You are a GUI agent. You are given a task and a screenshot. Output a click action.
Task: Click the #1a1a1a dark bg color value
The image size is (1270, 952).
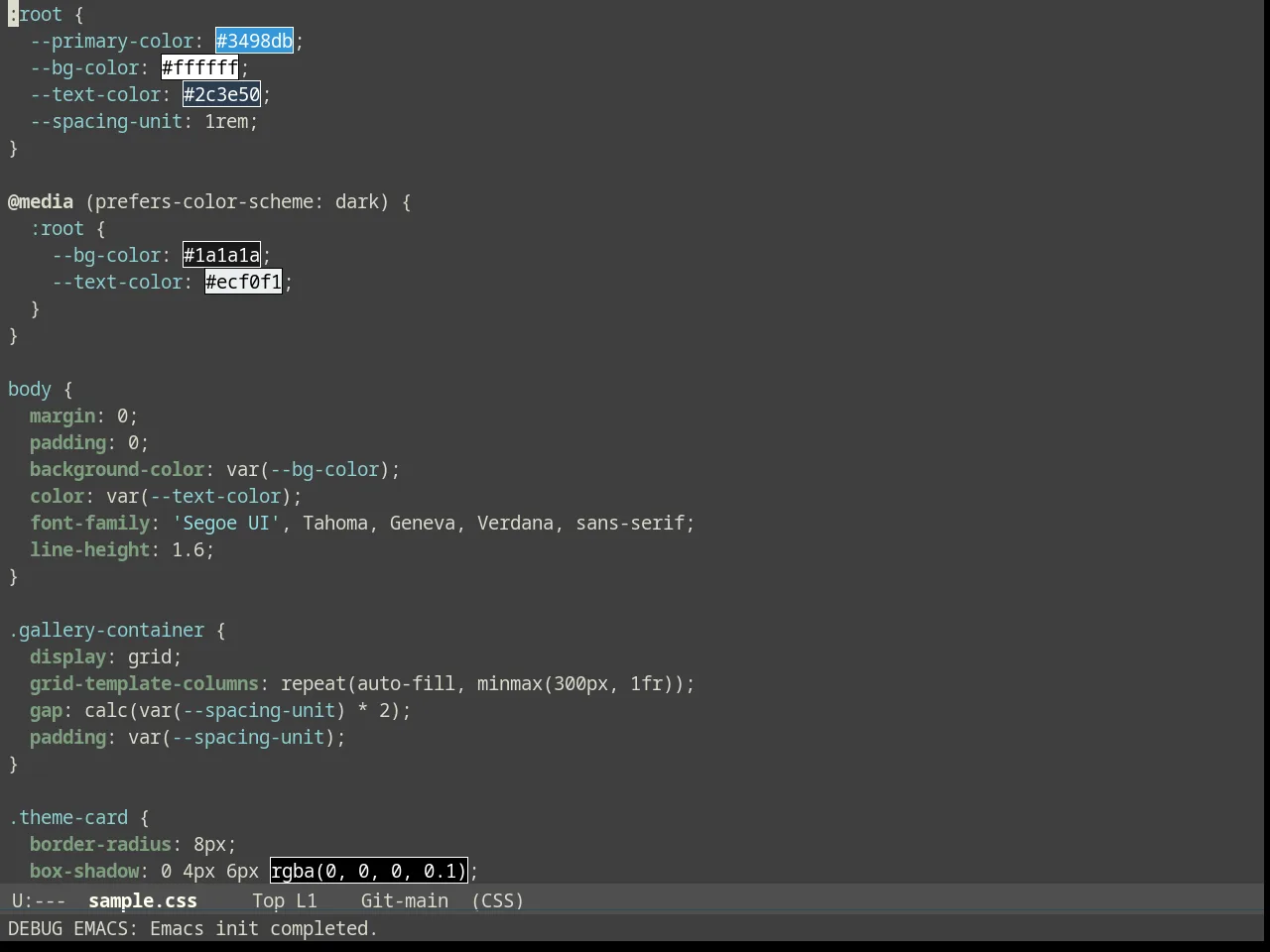pyautogui.click(x=221, y=255)
